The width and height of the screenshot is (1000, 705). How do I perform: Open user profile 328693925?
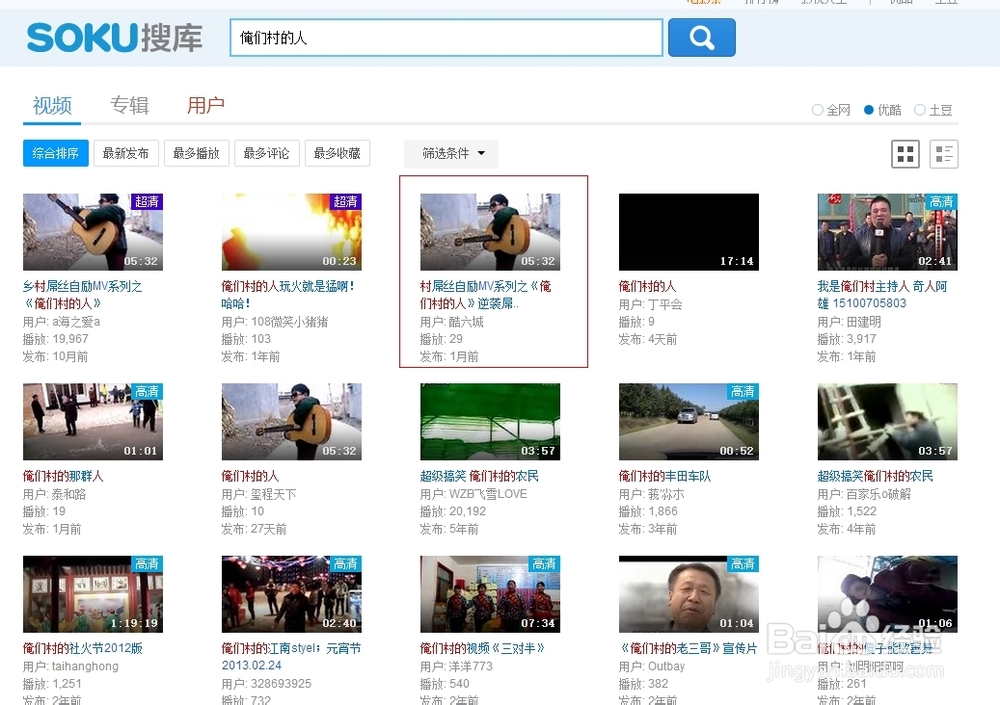coord(281,683)
